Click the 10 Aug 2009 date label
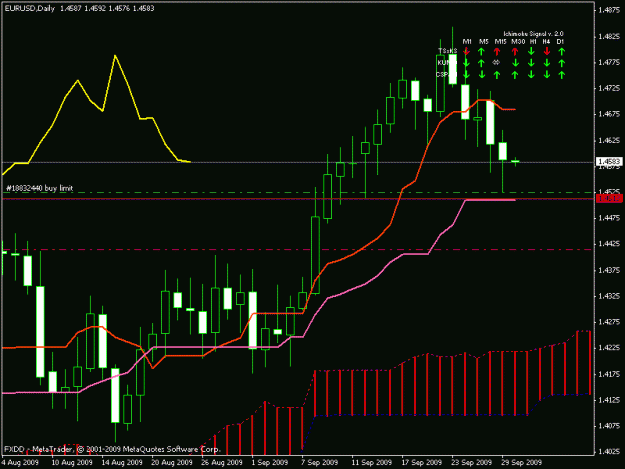Viewport: 625px width, 469px height. pos(72,462)
